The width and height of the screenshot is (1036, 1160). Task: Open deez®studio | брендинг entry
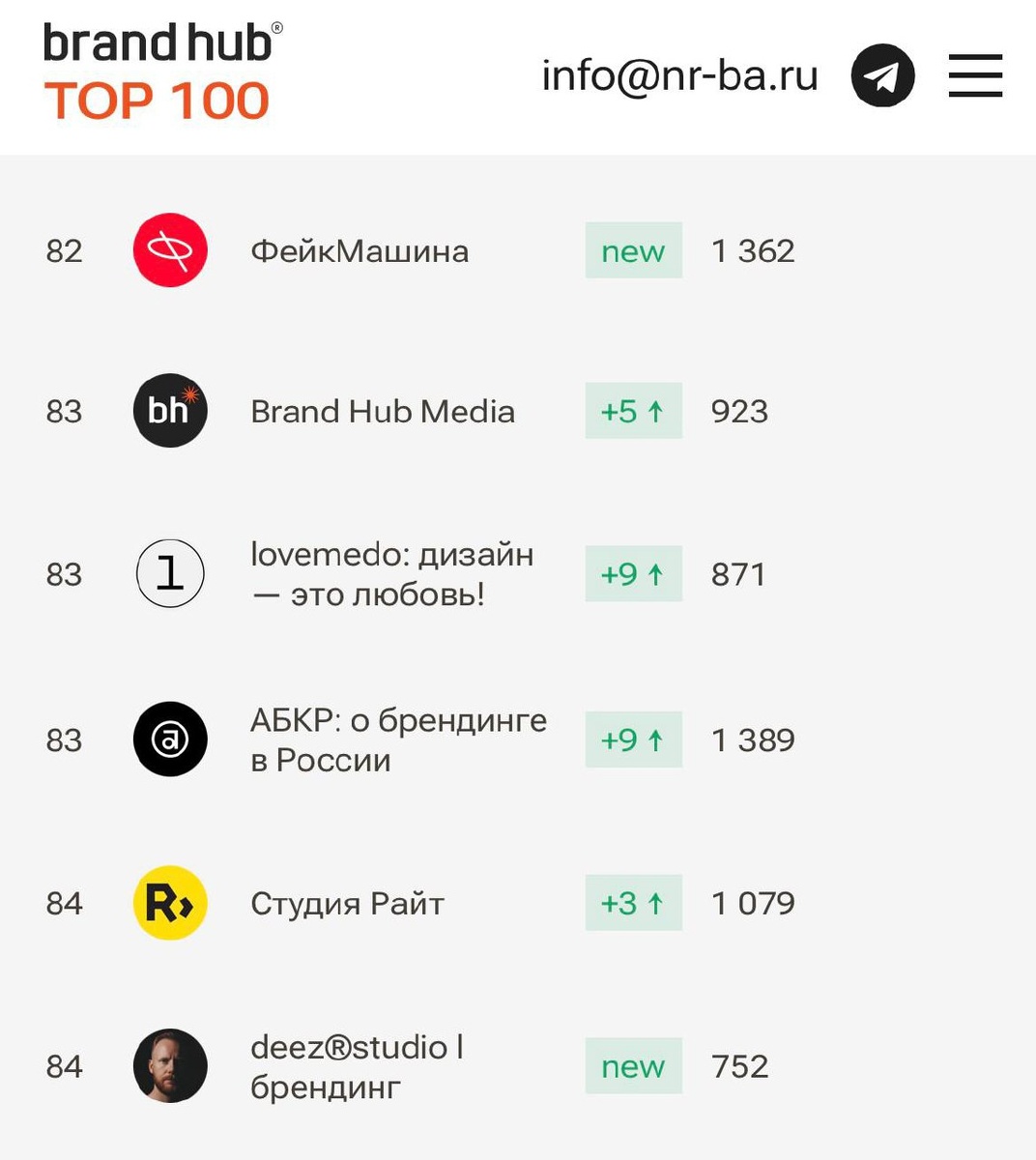(x=356, y=1066)
